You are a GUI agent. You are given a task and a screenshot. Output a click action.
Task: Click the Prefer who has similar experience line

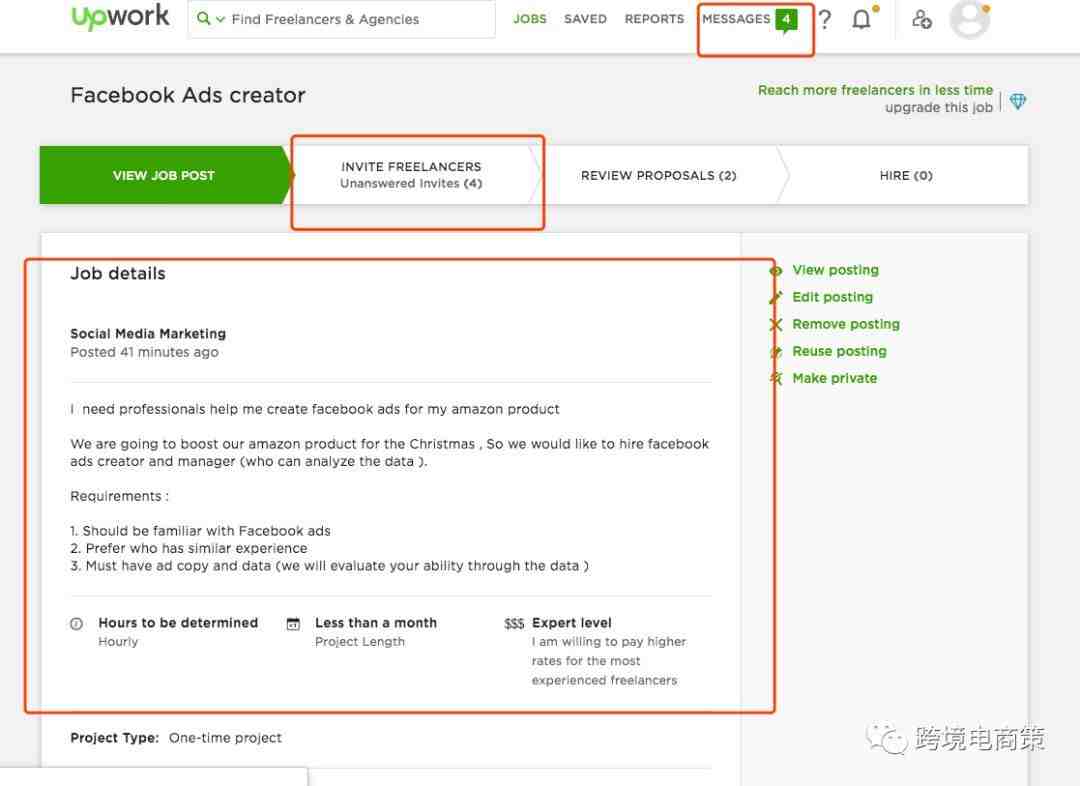pyautogui.click(x=189, y=548)
